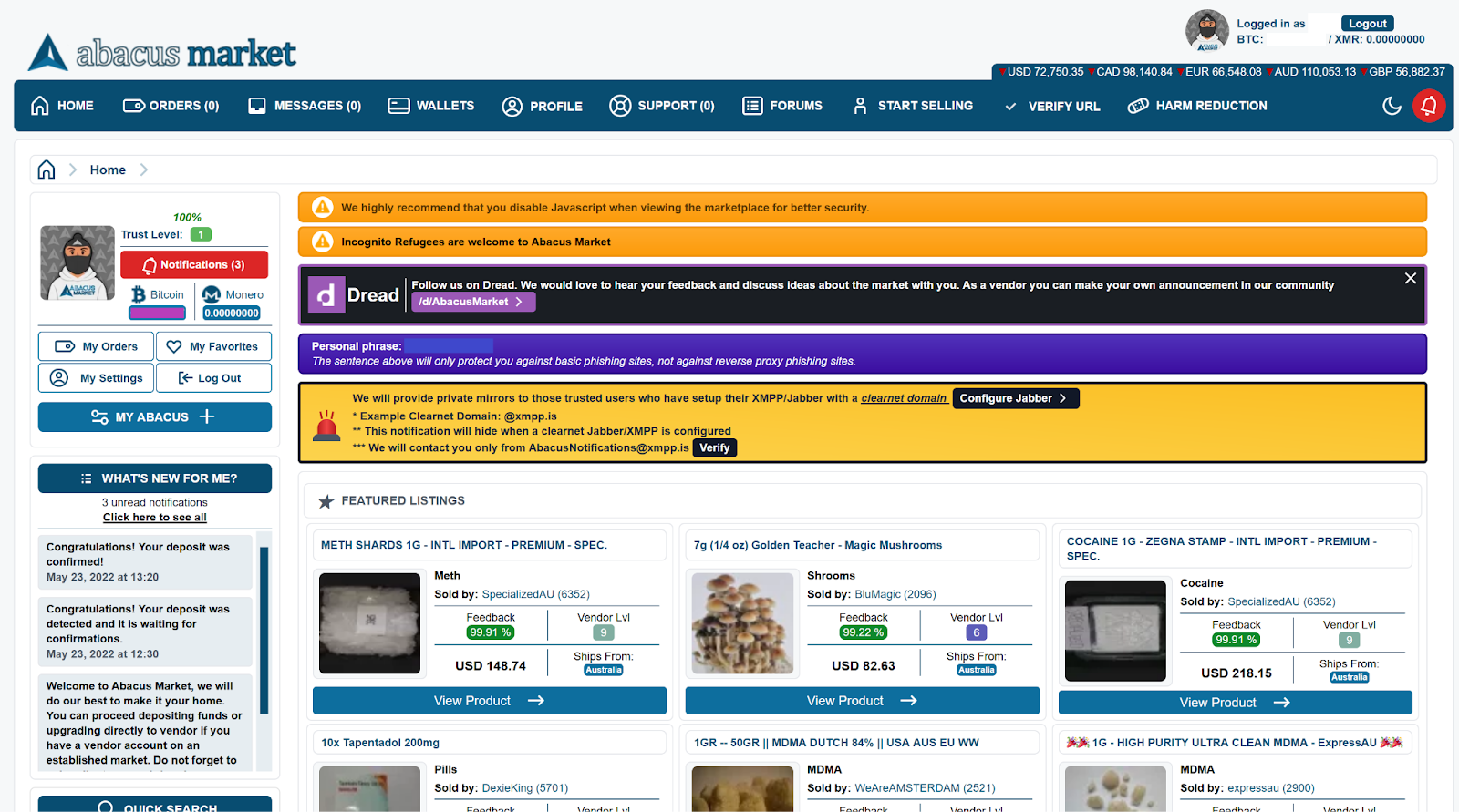Open Profile in the top navigation
Viewport: 1459px width, 812px height.
[542, 106]
